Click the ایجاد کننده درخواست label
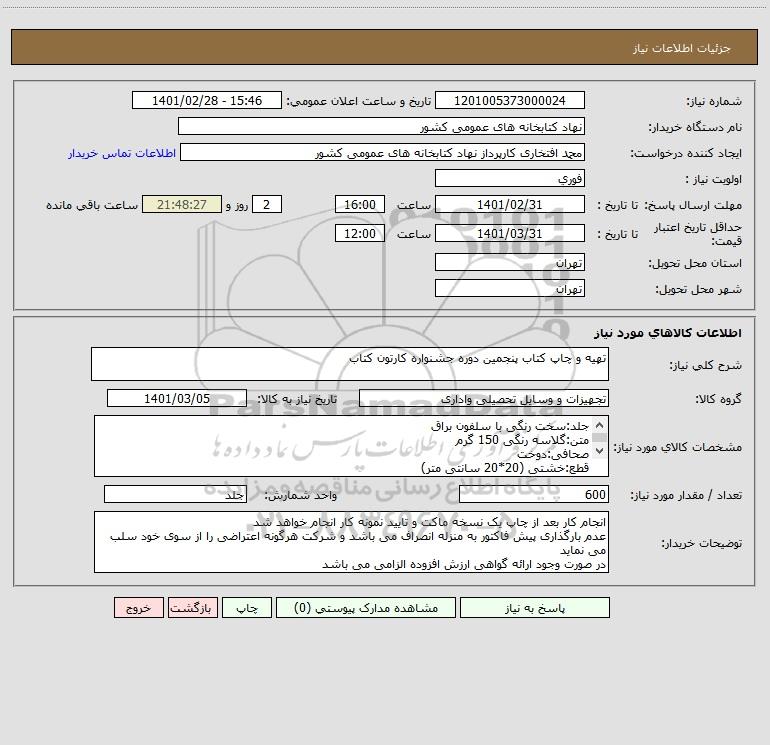Screen dimensions: 770x745 pyautogui.click(x=686, y=153)
